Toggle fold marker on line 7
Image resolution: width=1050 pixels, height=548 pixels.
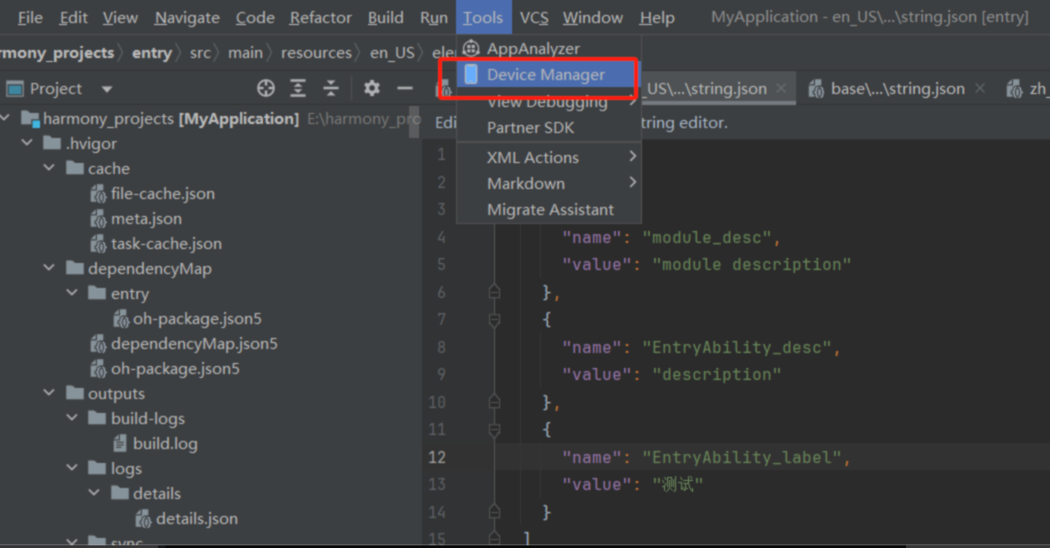pos(494,320)
